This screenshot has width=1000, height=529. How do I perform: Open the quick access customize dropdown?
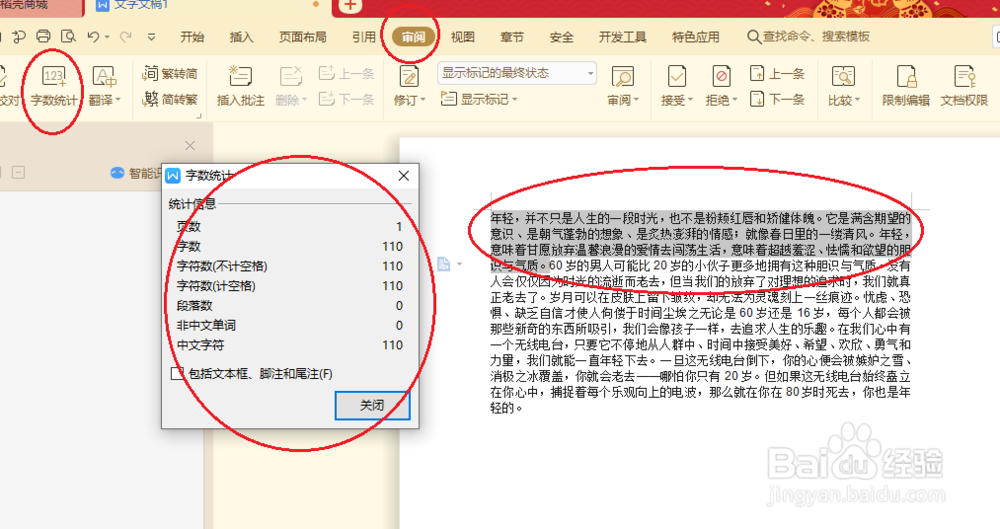pos(151,37)
